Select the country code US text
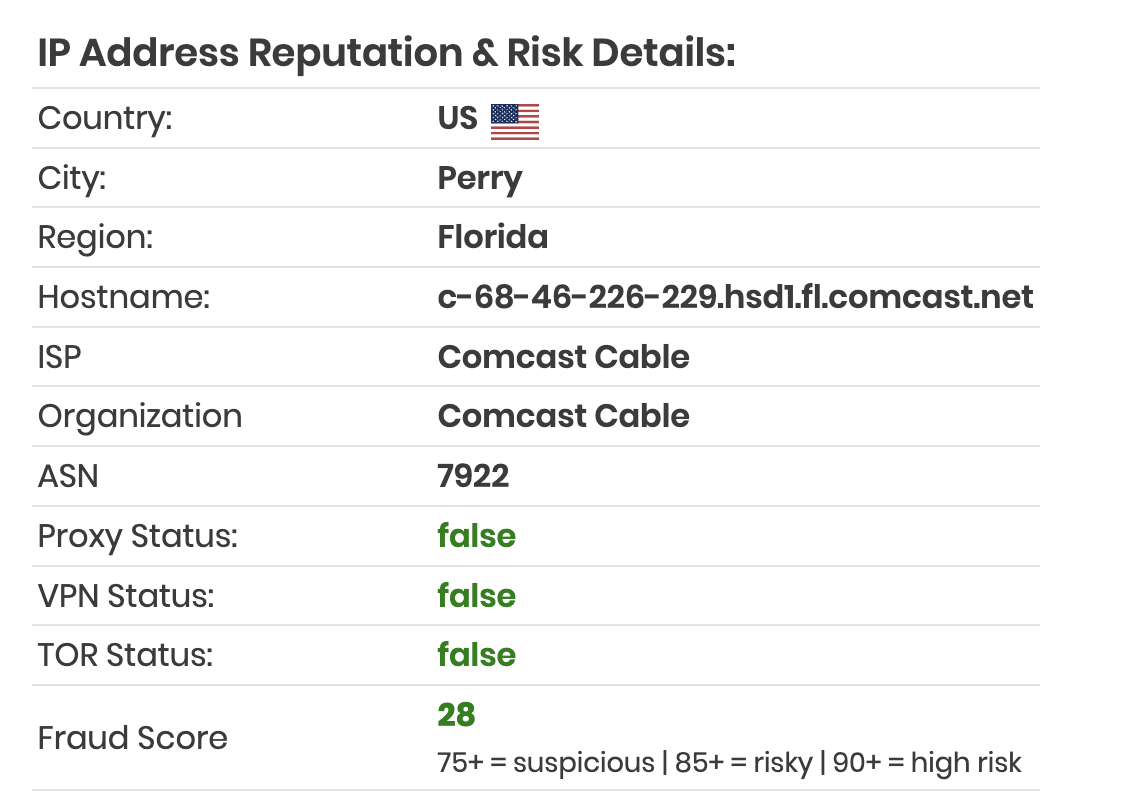 point(458,118)
